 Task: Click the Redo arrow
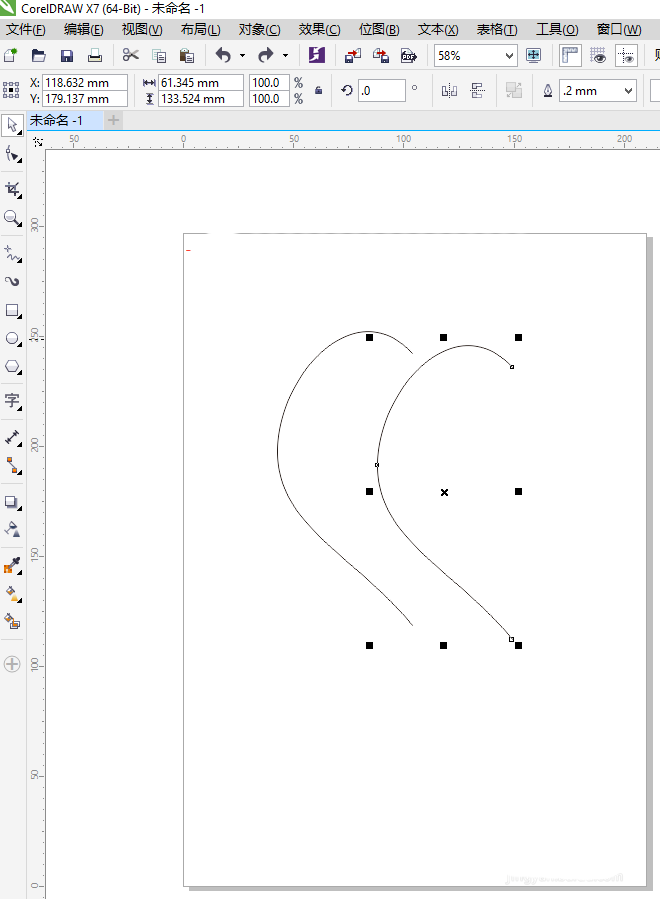(x=265, y=56)
